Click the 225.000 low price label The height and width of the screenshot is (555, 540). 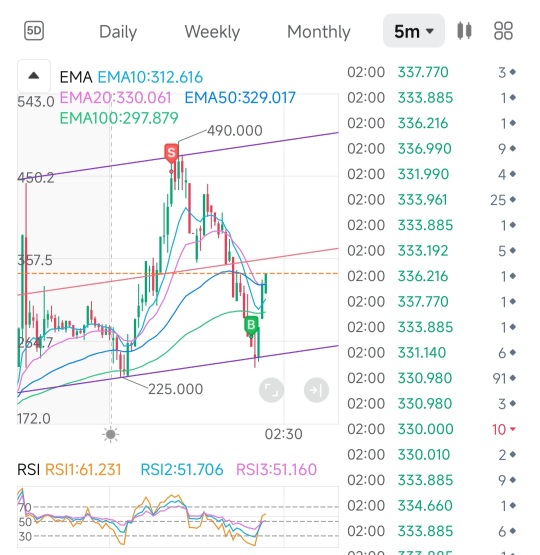click(176, 389)
